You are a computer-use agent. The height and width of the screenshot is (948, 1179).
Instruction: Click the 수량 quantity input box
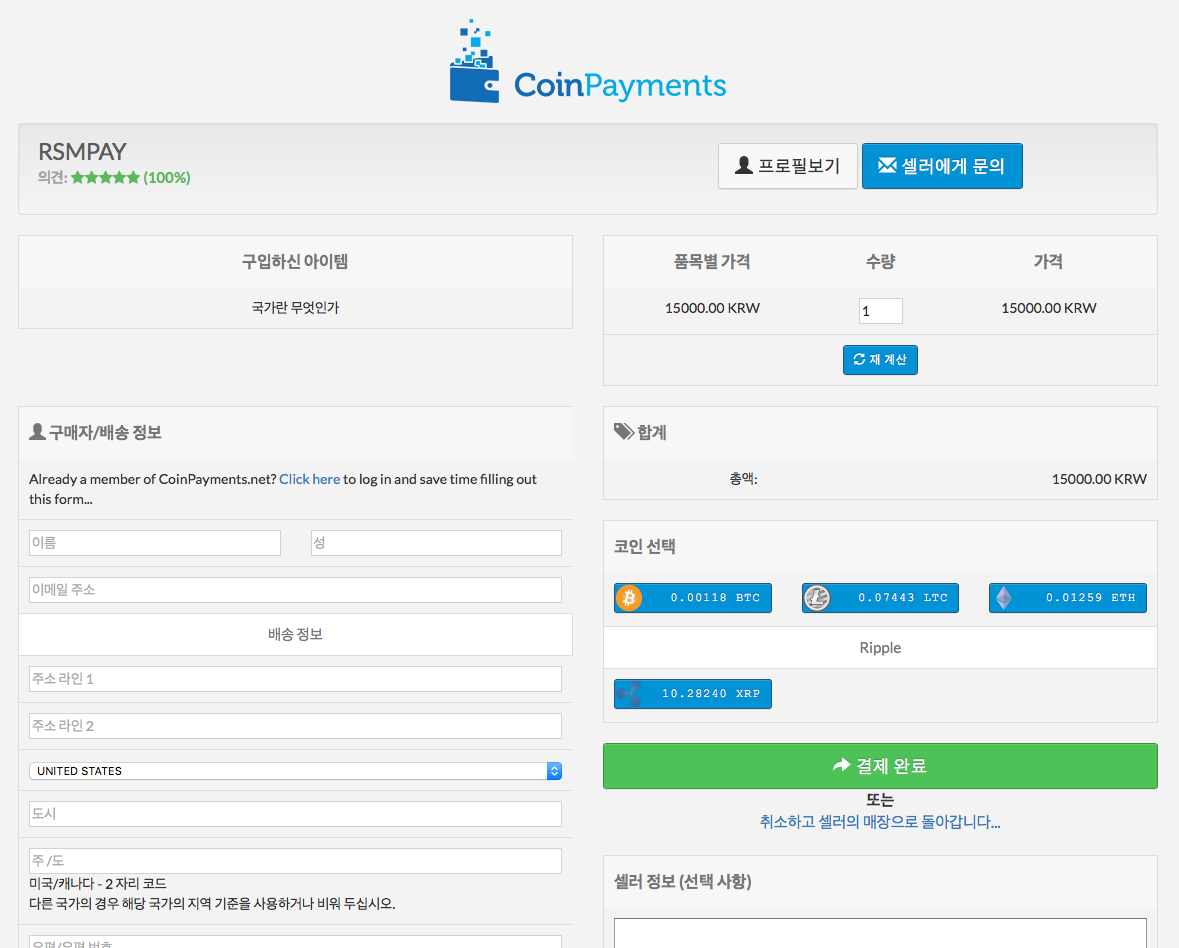pos(880,311)
